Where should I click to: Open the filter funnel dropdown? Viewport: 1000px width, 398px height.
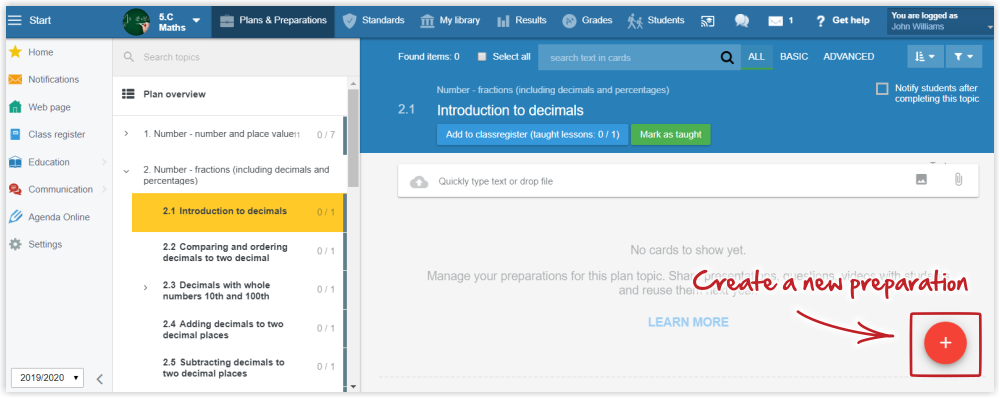[x=963, y=57]
